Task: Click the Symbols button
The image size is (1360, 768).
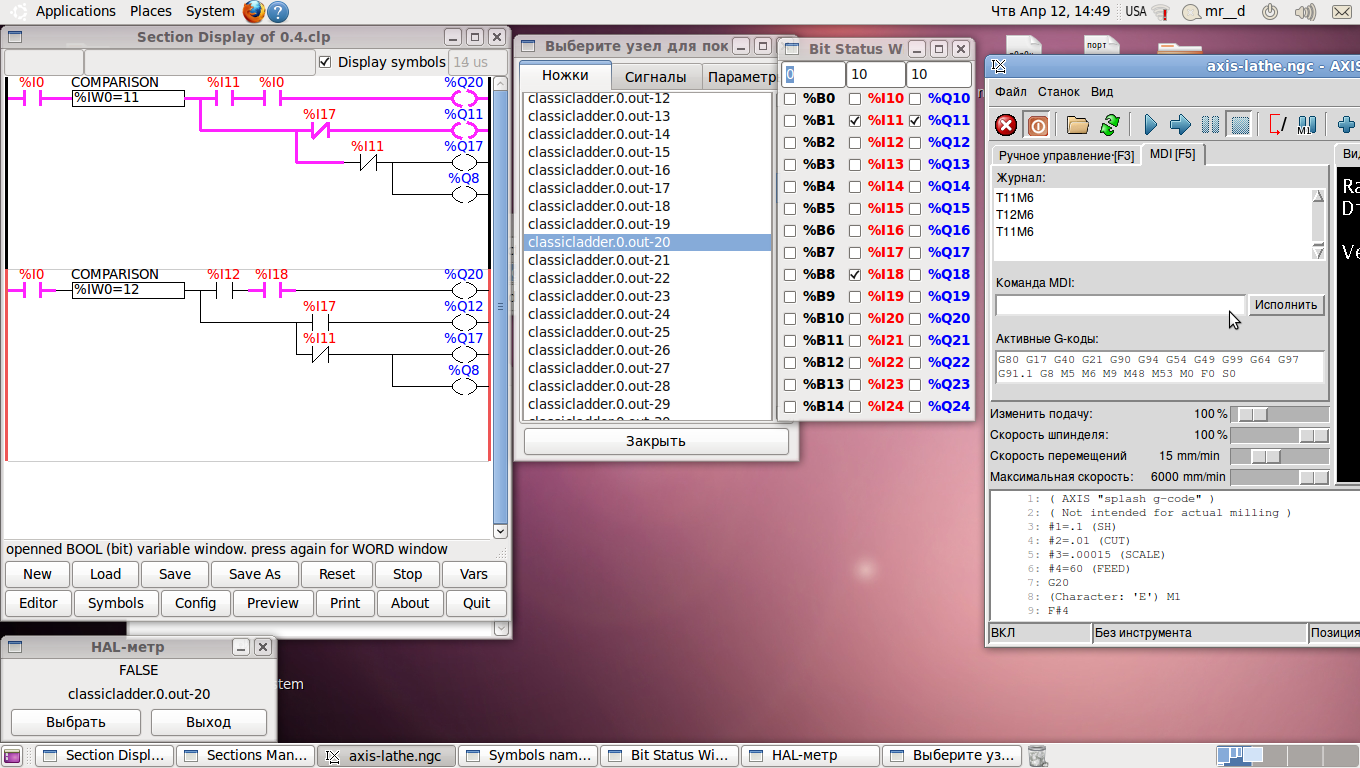Action: click(x=116, y=603)
